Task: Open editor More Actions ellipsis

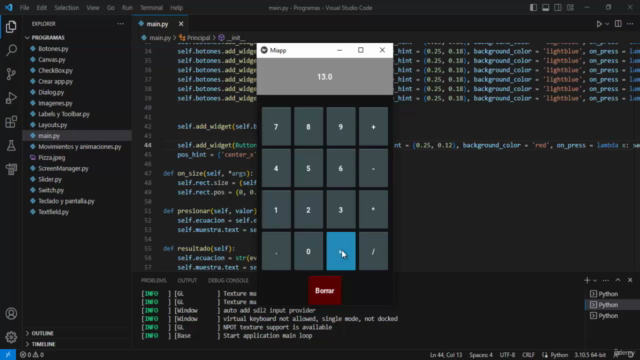Action: [x=630, y=24]
